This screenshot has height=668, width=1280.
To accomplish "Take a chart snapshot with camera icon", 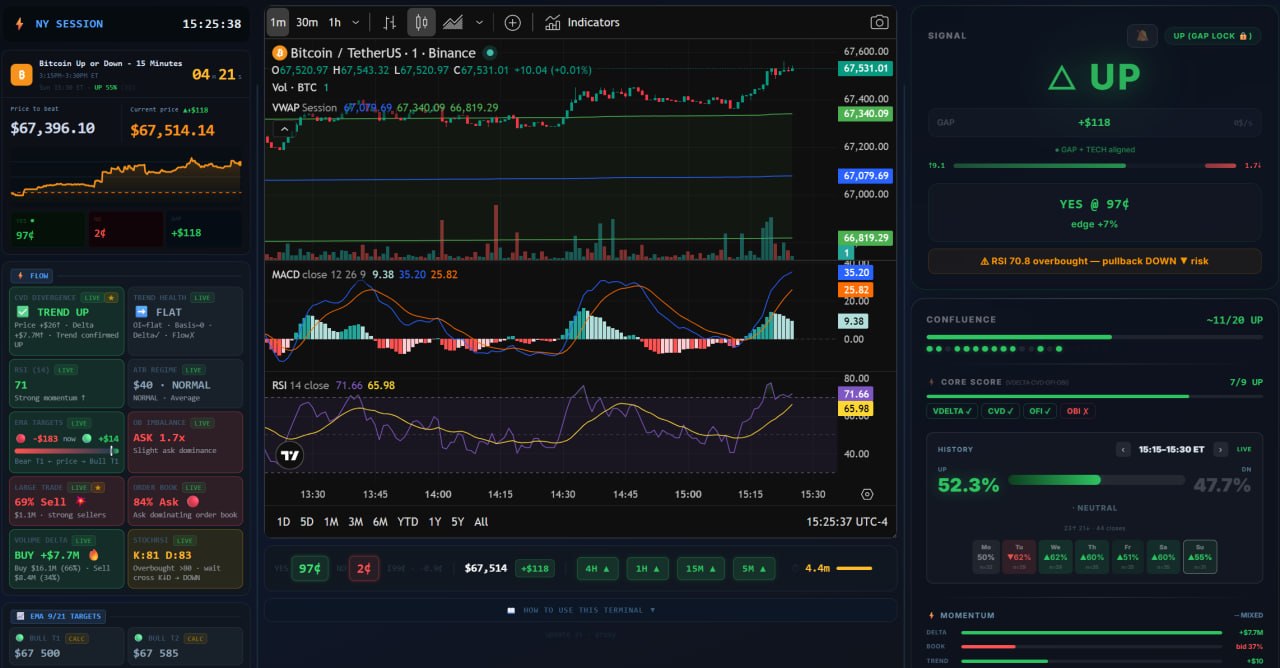I will click(x=879, y=22).
